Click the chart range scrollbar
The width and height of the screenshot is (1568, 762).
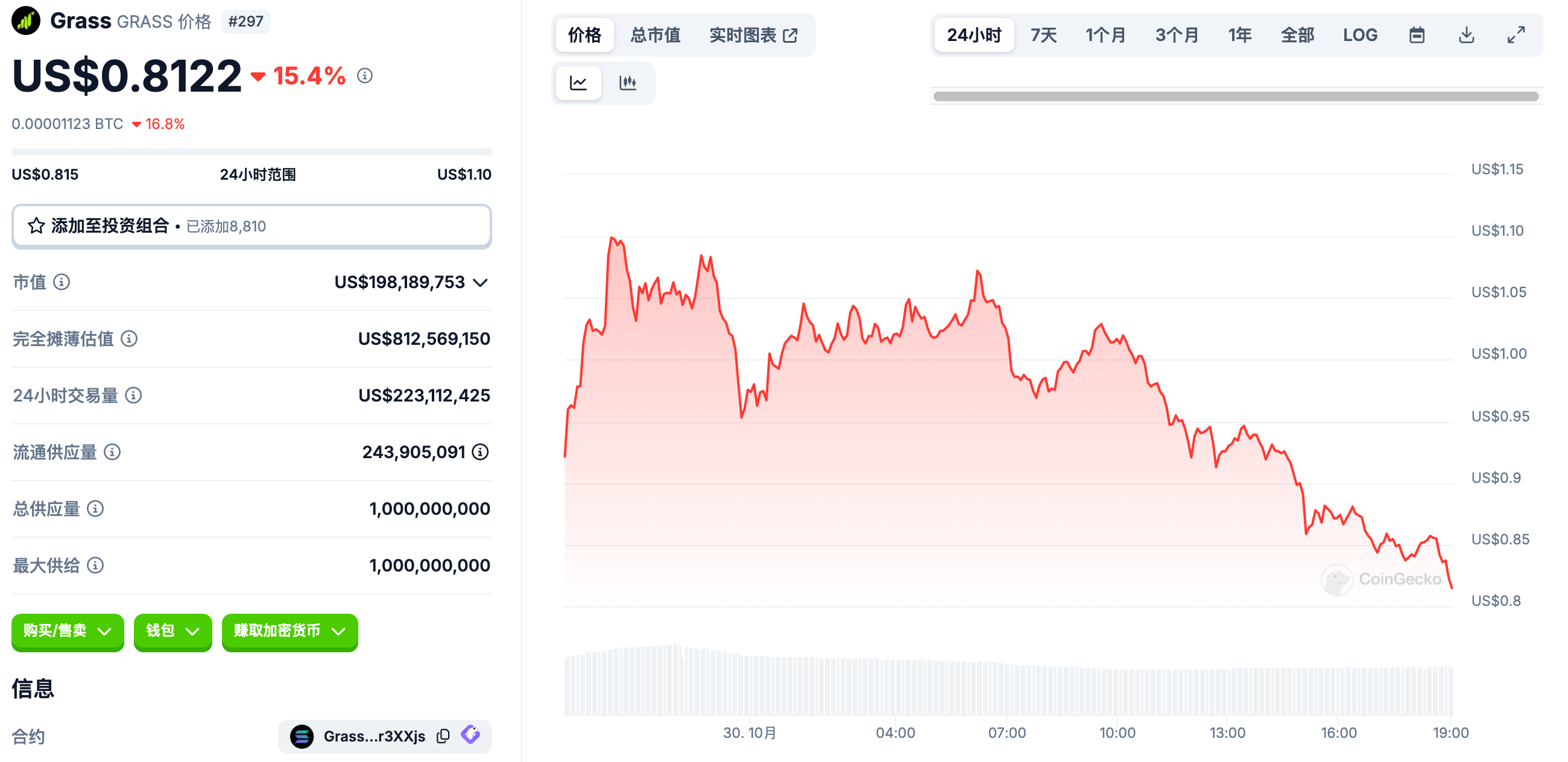tap(1236, 96)
